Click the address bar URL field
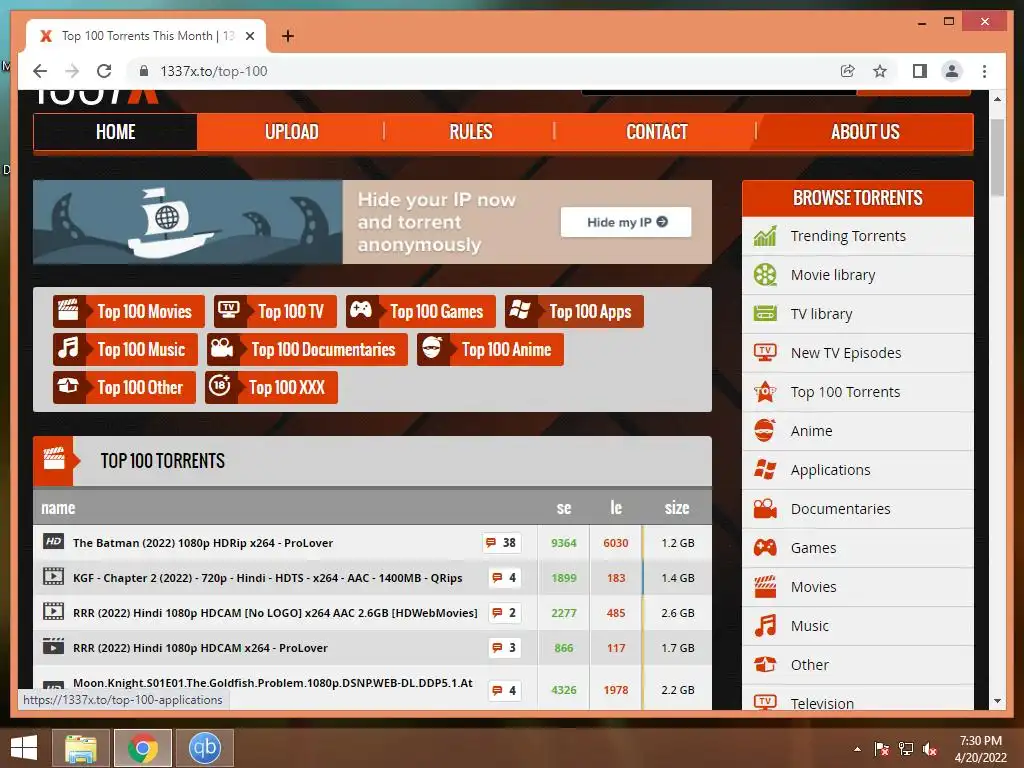This screenshot has width=1024, height=768. click(x=483, y=71)
